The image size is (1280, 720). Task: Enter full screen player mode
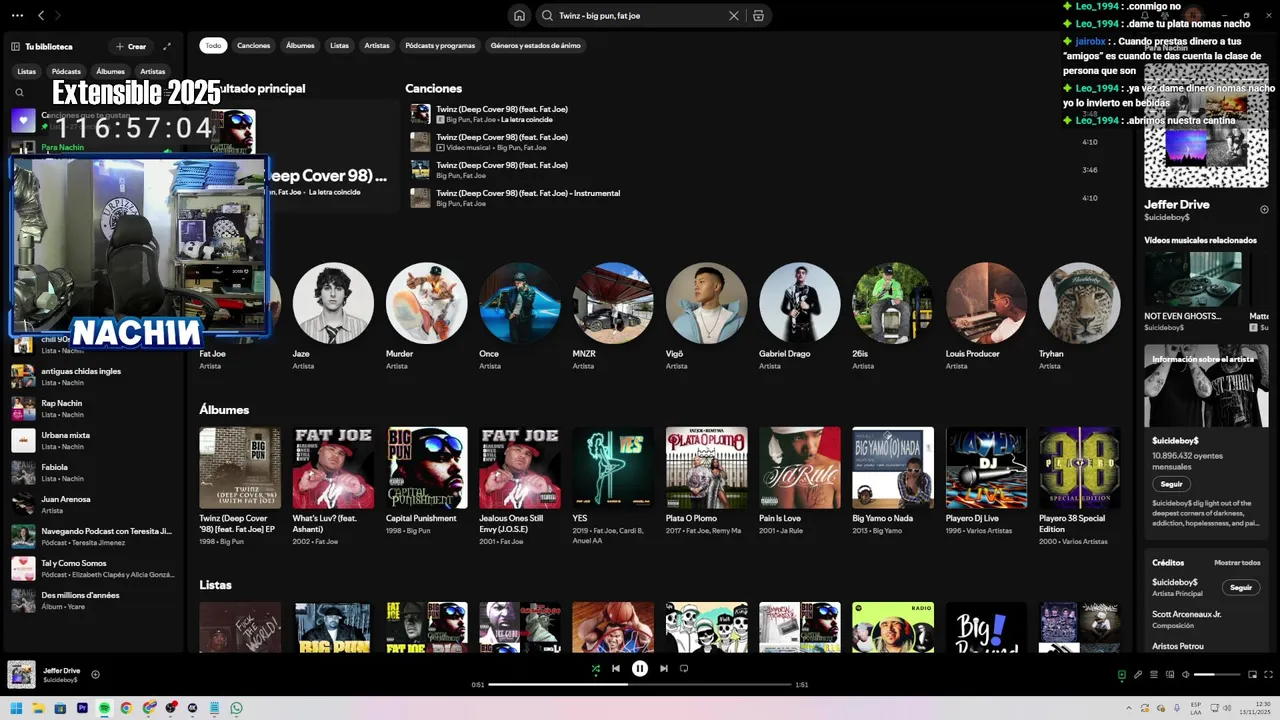(1268, 675)
